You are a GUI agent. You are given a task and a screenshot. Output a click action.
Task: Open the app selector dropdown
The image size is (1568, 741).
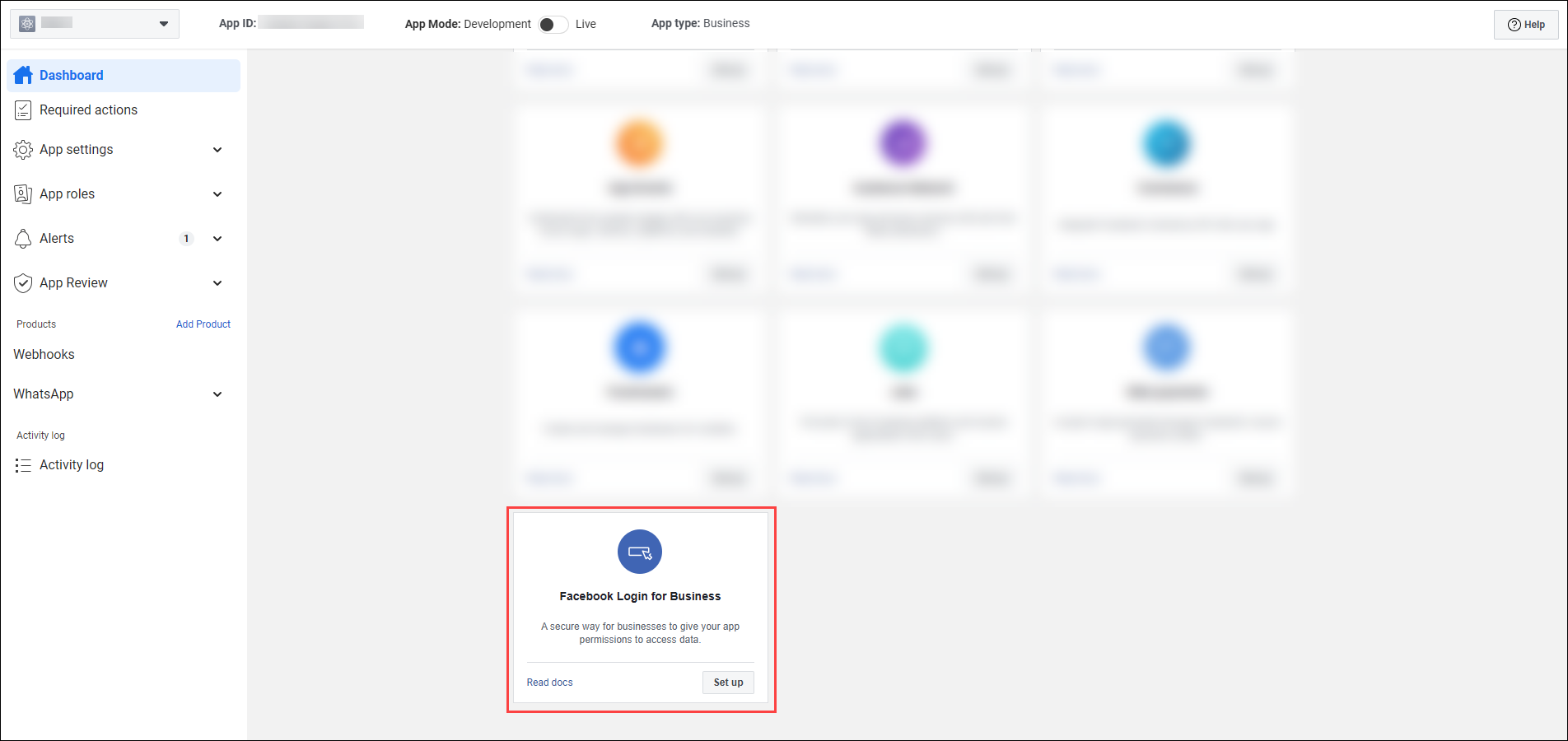pos(163,23)
